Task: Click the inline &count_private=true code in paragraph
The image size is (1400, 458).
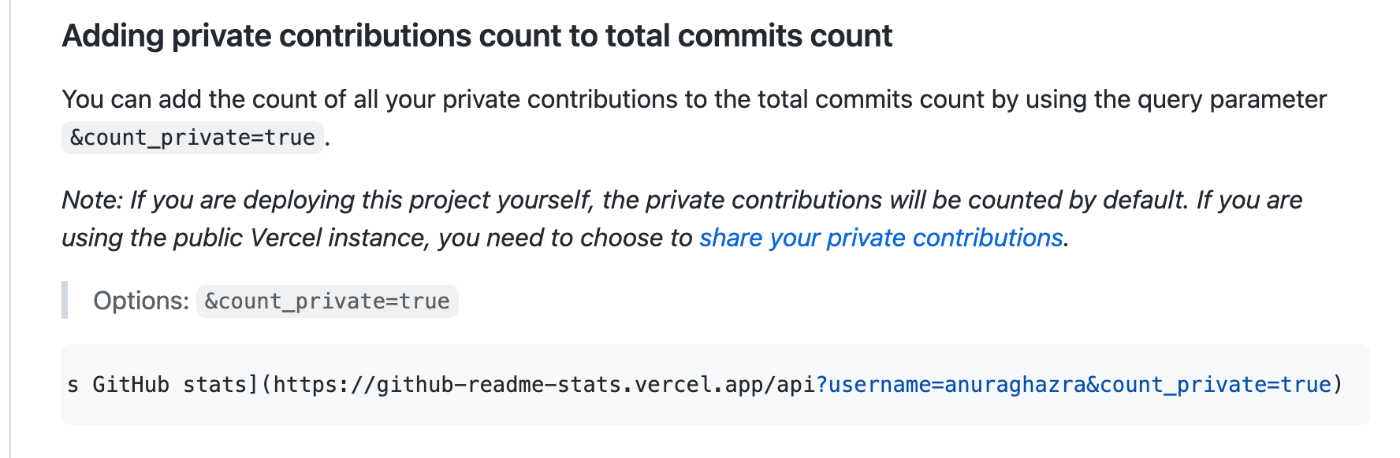Action: (x=194, y=138)
